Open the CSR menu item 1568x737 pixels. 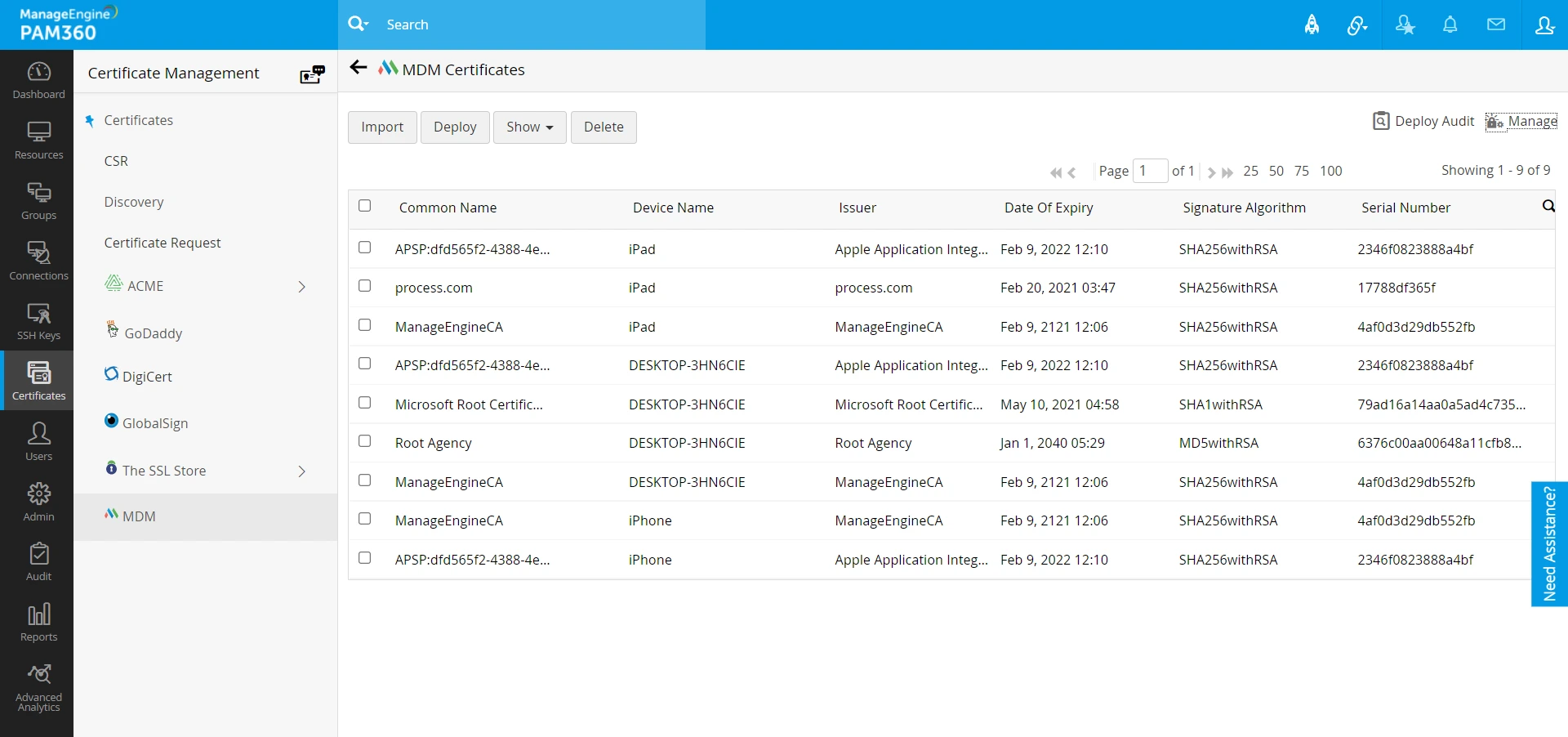116,161
